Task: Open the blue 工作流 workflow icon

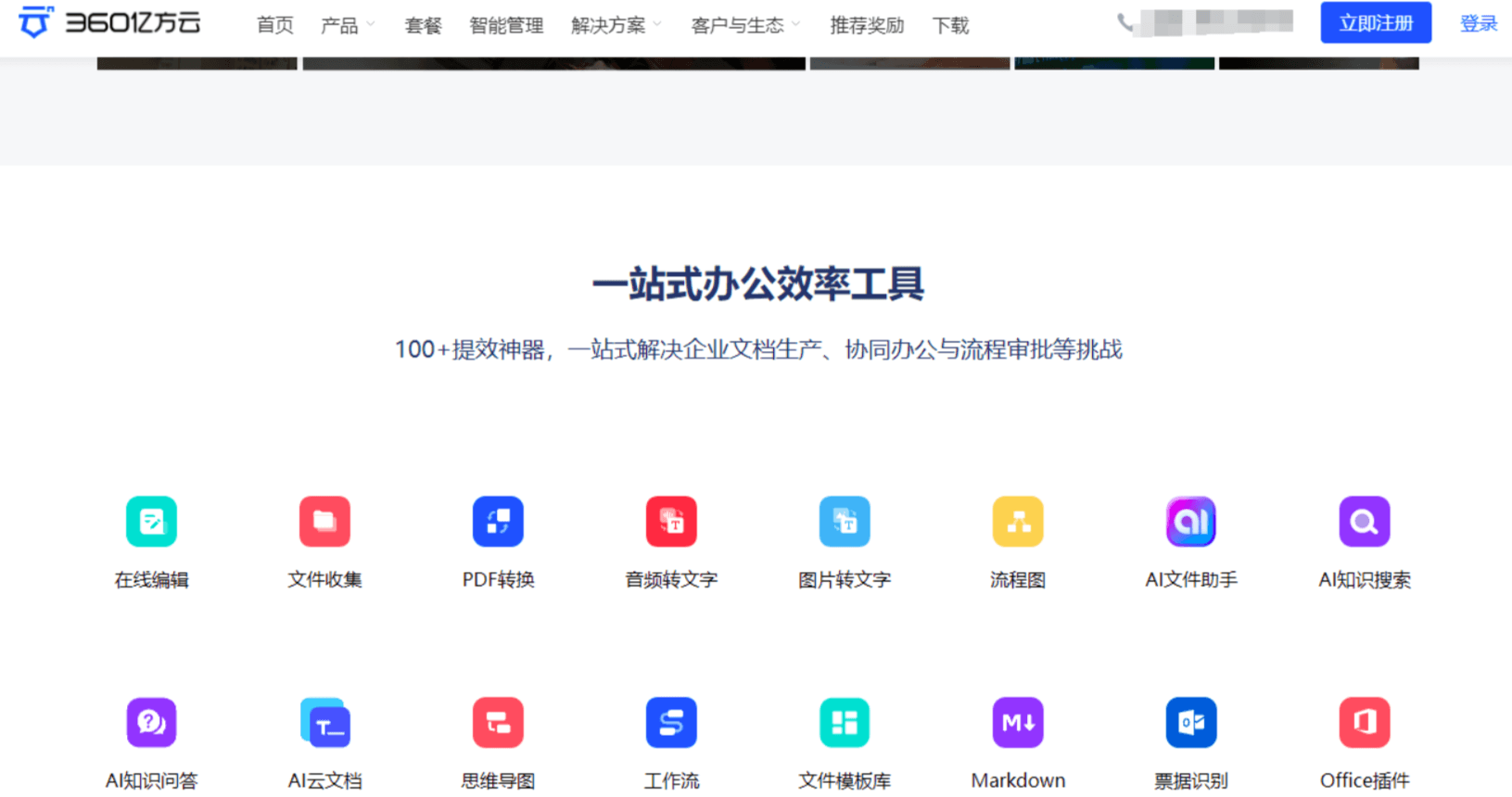Action: [x=671, y=722]
